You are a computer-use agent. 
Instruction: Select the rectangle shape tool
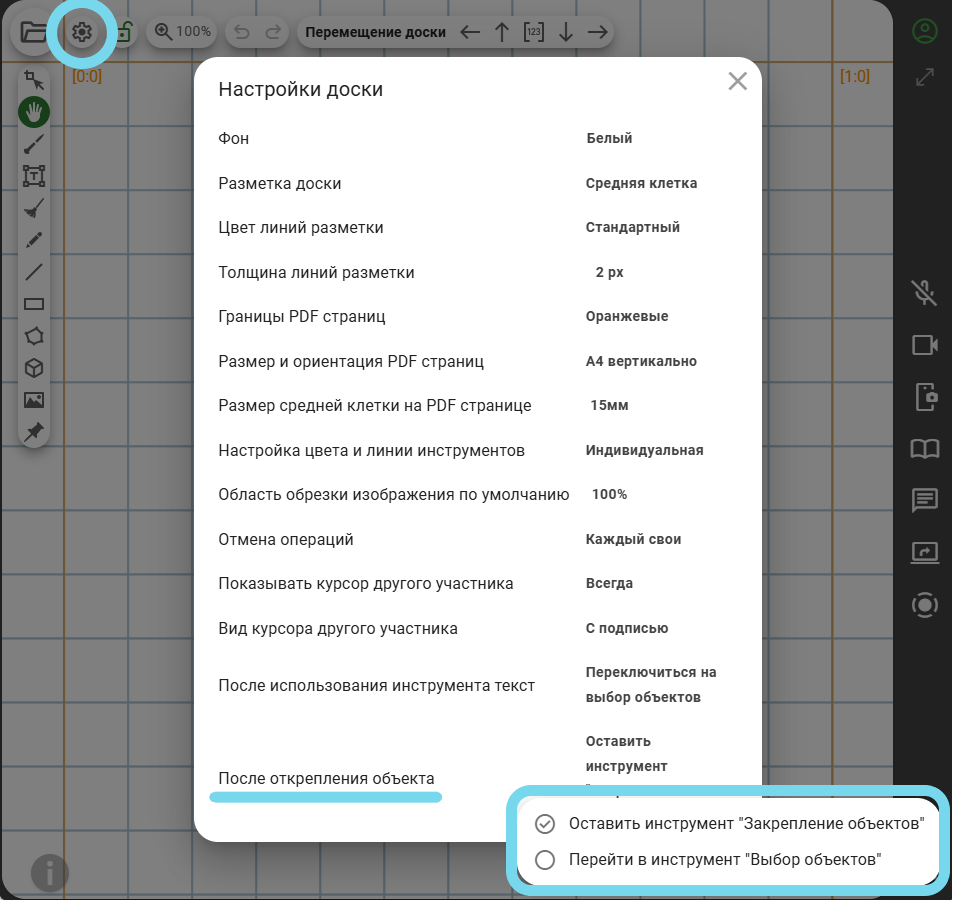[x=34, y=304]
